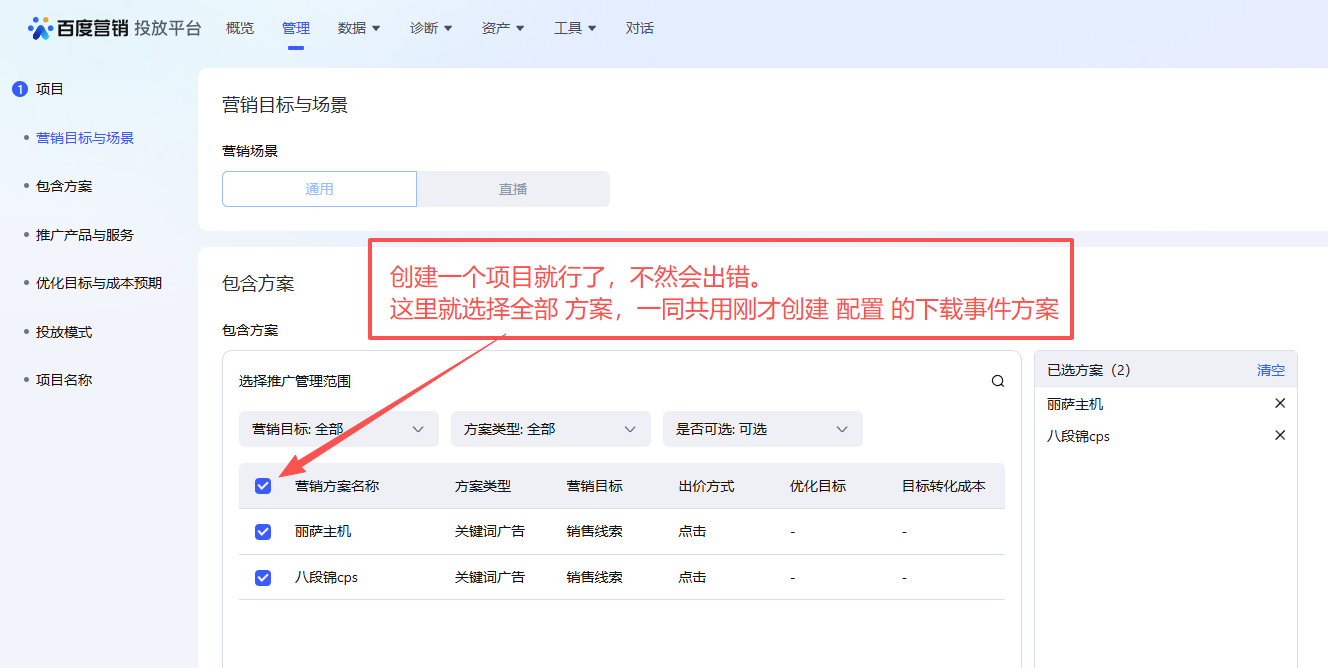Screen dimensions: 1328x668
Task: Open the 营销目标: 全部 dropdown
Action: (x=339, y=429)
